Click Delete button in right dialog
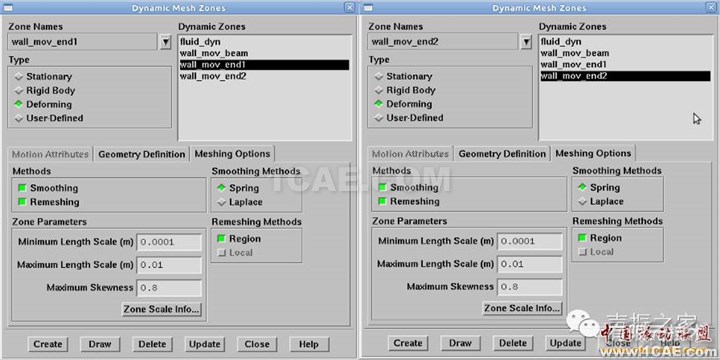 (513, 343)
